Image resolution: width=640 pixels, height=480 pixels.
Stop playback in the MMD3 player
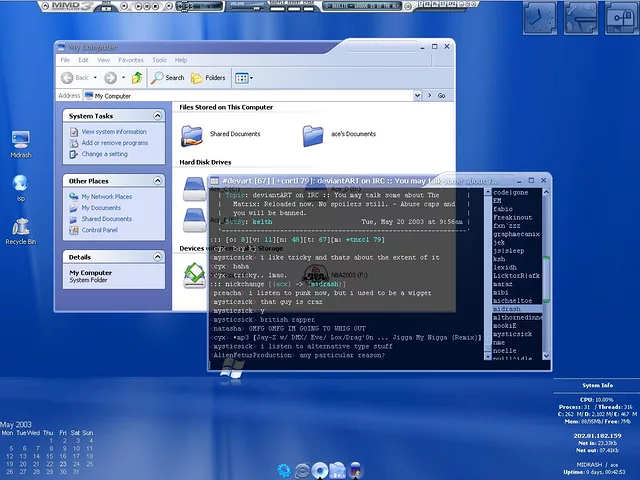(x=155, y=7)
